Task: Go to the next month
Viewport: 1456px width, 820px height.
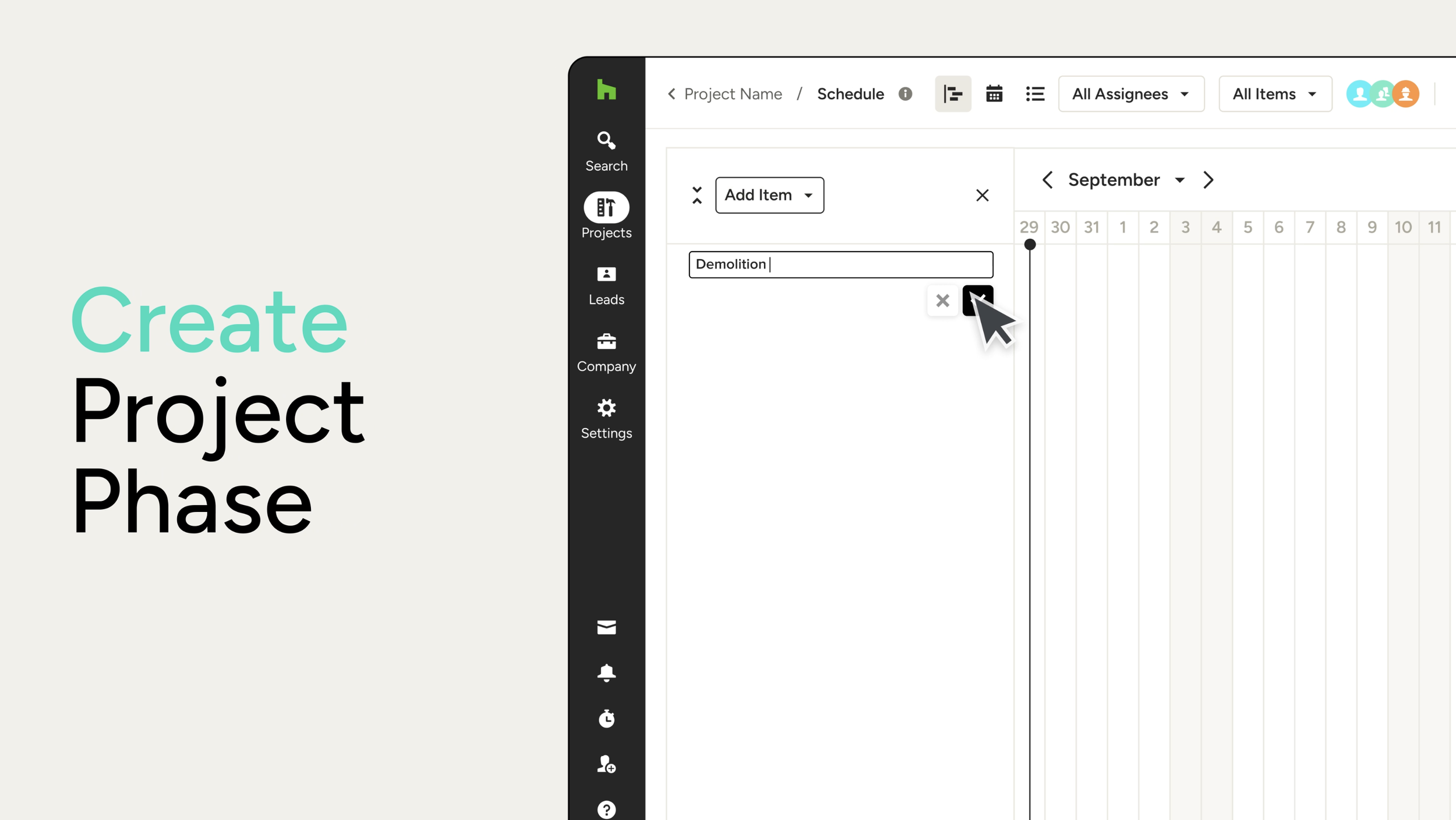Action: (1208, 180)
